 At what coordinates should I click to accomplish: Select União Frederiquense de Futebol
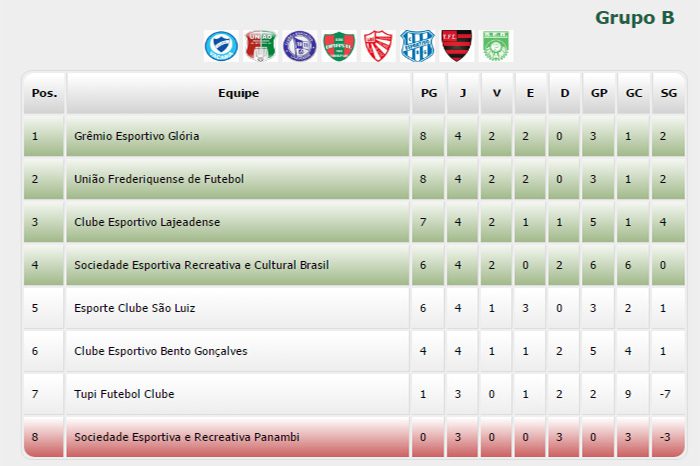pos(159,179)
